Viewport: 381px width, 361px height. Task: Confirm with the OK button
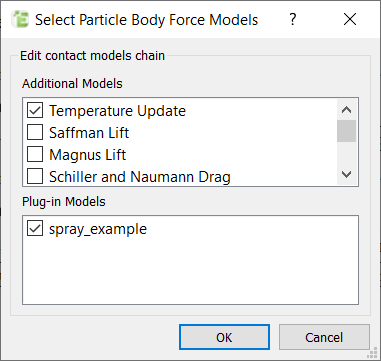tap(224, 337)
